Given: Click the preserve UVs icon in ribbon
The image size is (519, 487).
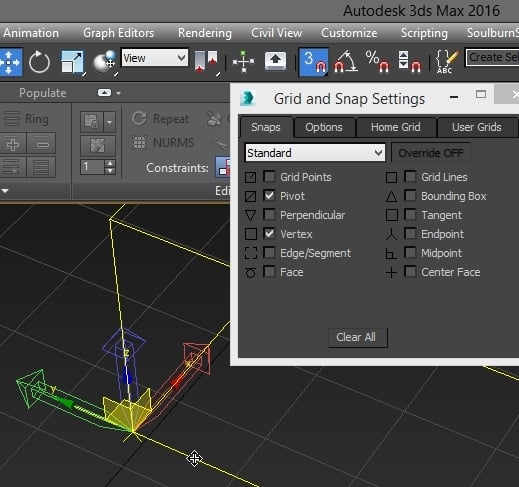Looking at the screenshot, I should [x=92, y=122].
